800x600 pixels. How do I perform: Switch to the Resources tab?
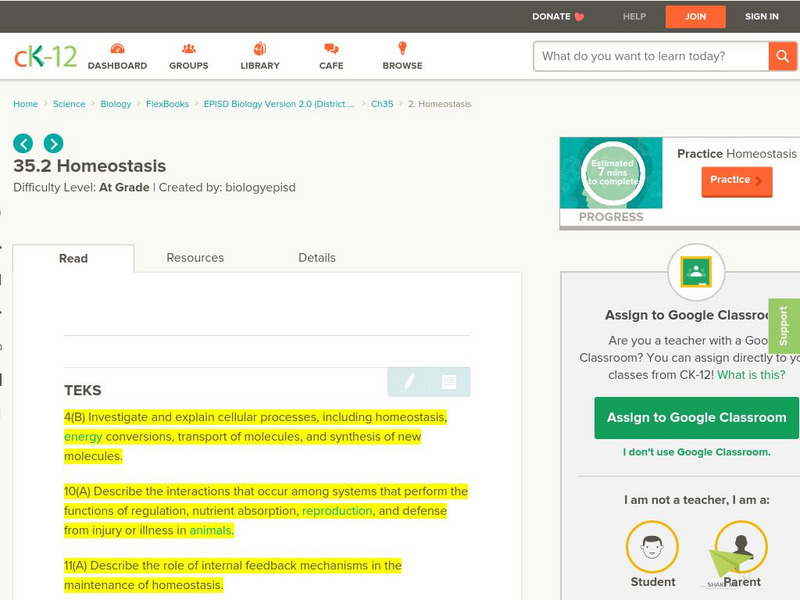tap(195, 258)
